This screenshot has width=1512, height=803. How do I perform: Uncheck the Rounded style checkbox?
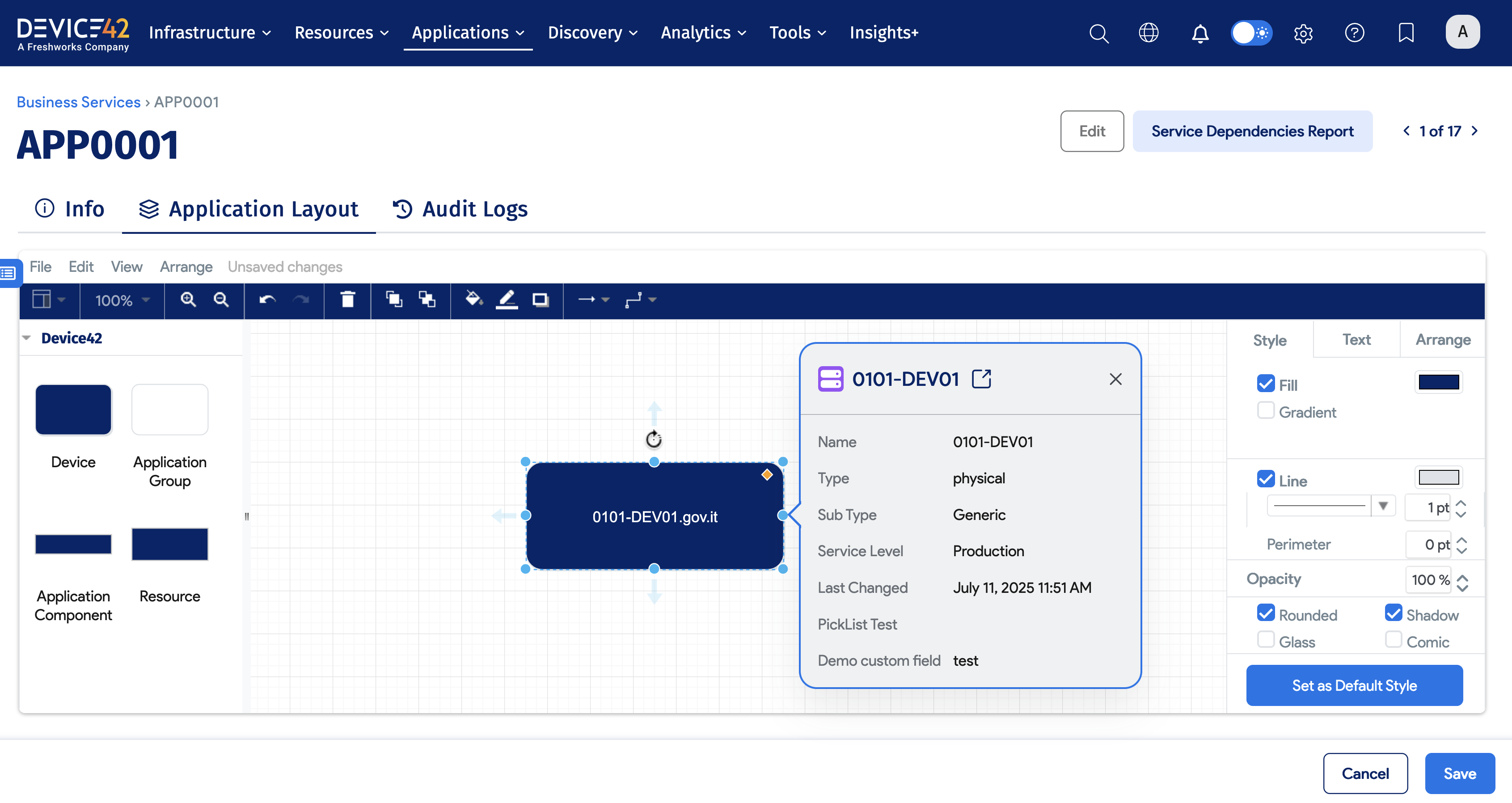click(1266, 613)
